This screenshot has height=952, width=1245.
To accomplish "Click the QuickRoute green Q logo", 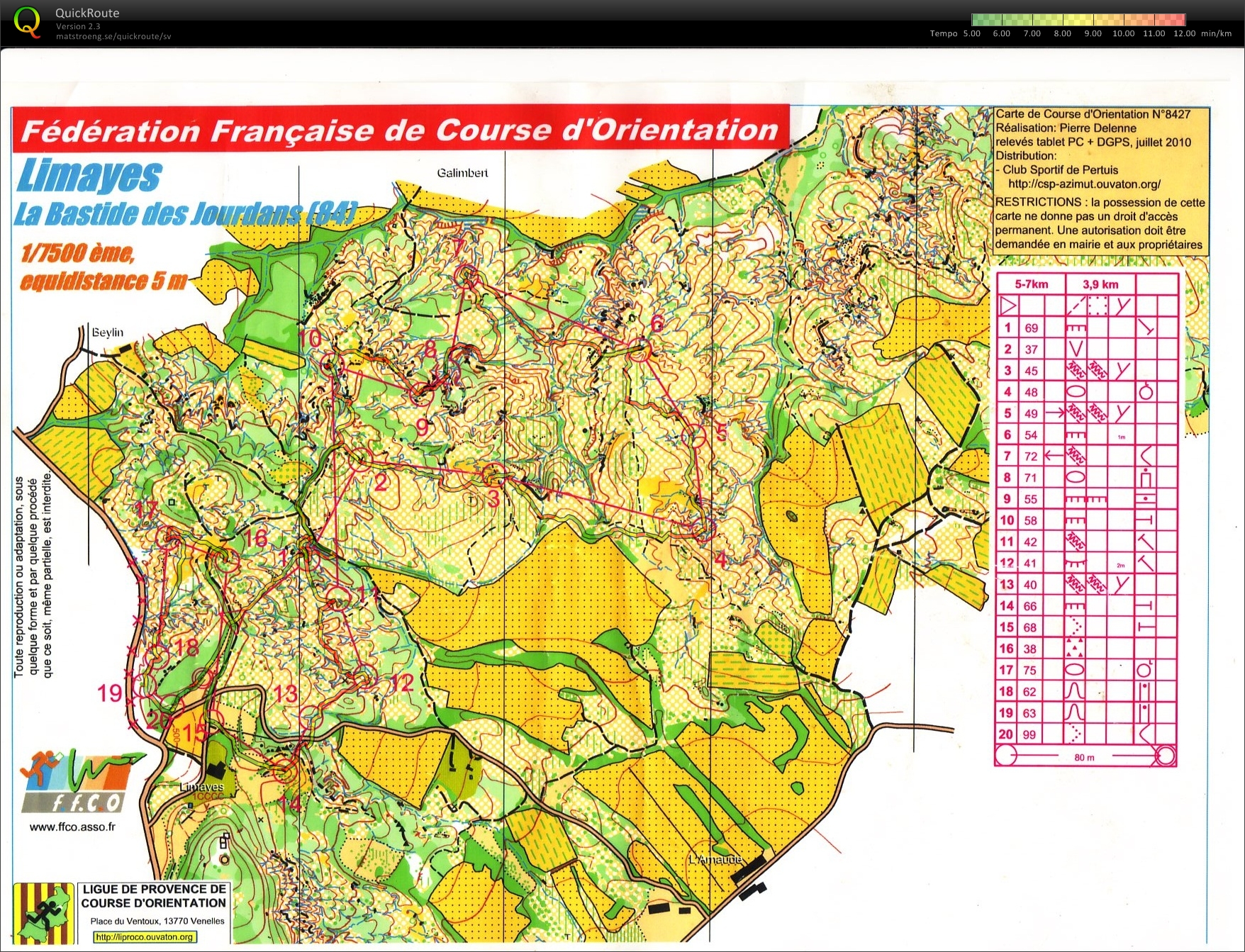I will pos(27,21).
